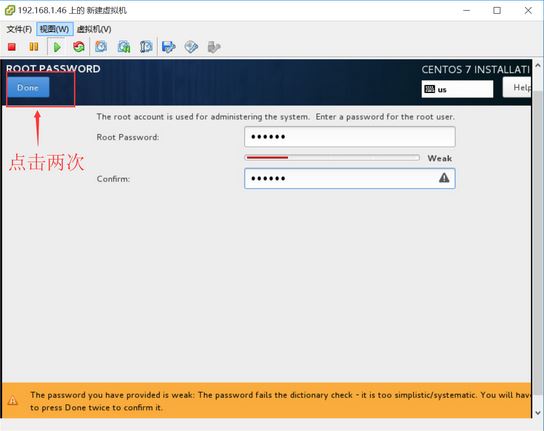Image resolution: width=545 pixels, height=431 pixels.
Task: Click the vertical scrollbar down arrow
Action: (x=538, y=413)
